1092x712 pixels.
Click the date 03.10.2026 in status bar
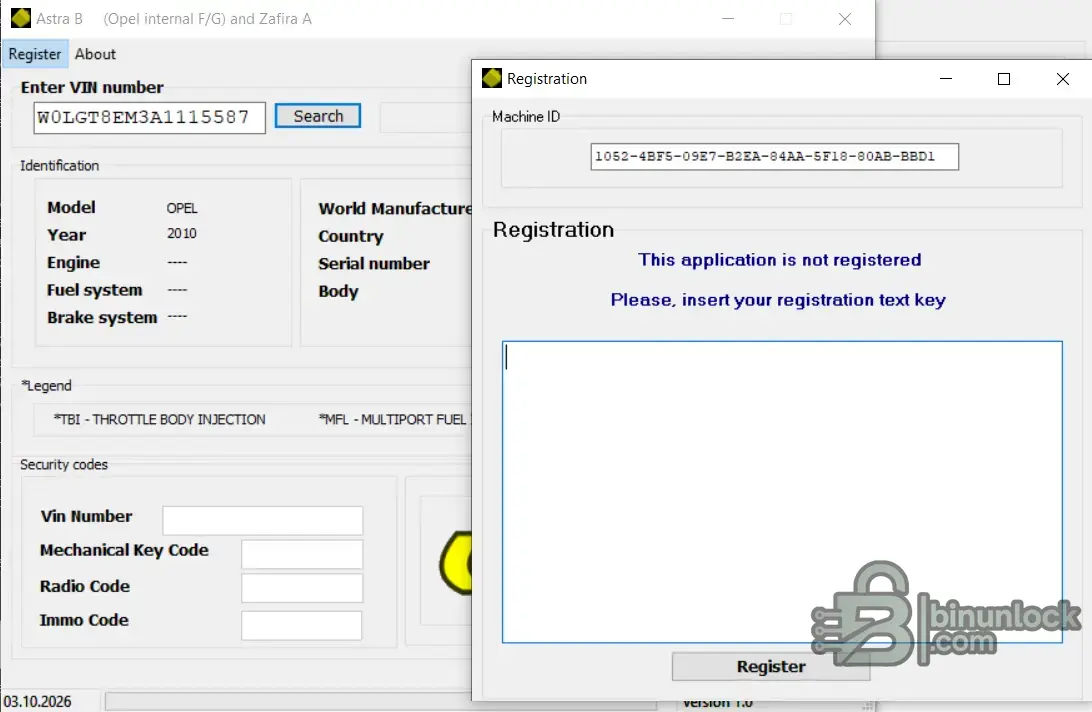(x=38, y=702)
